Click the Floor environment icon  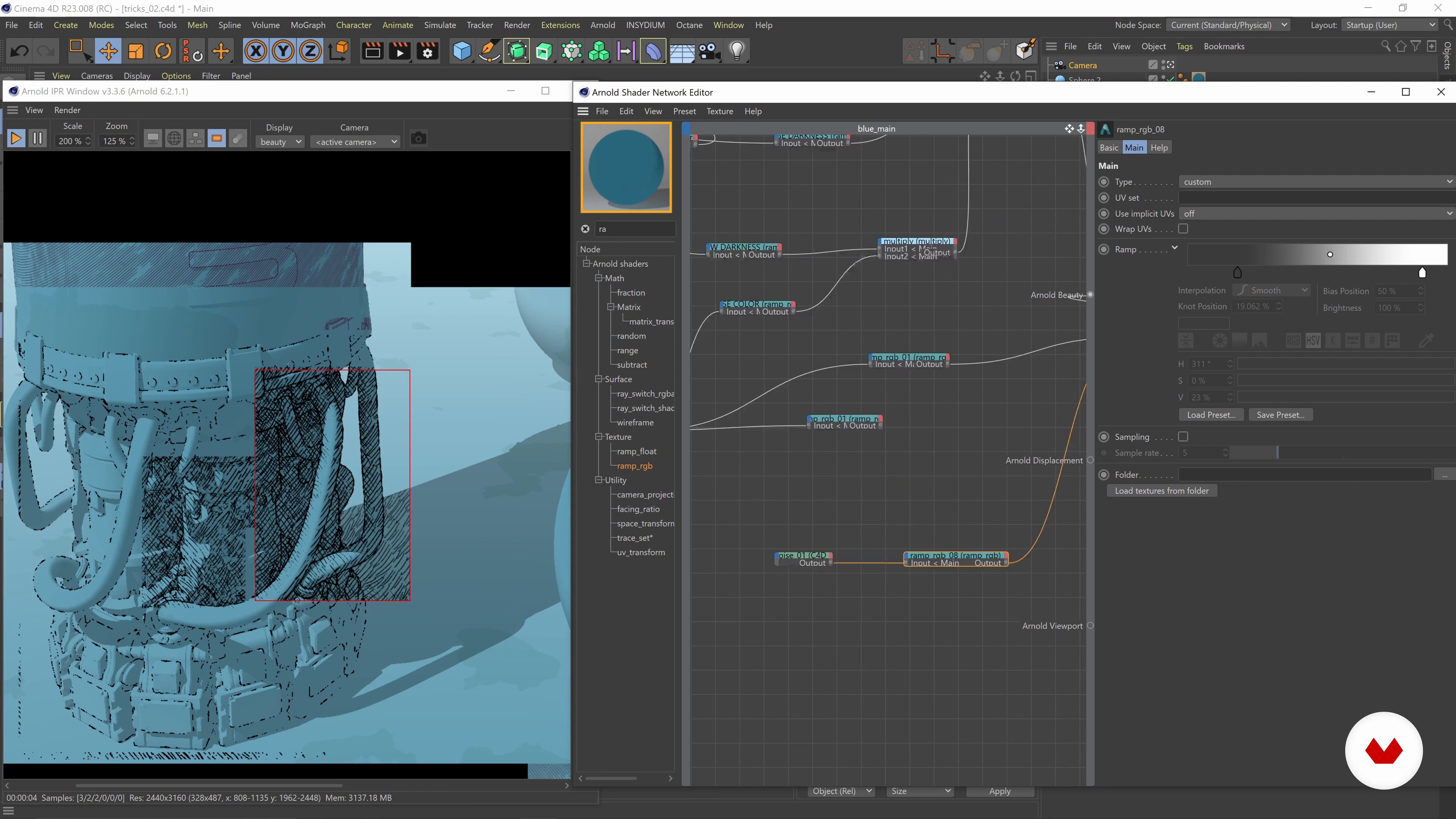click(682, 52)
